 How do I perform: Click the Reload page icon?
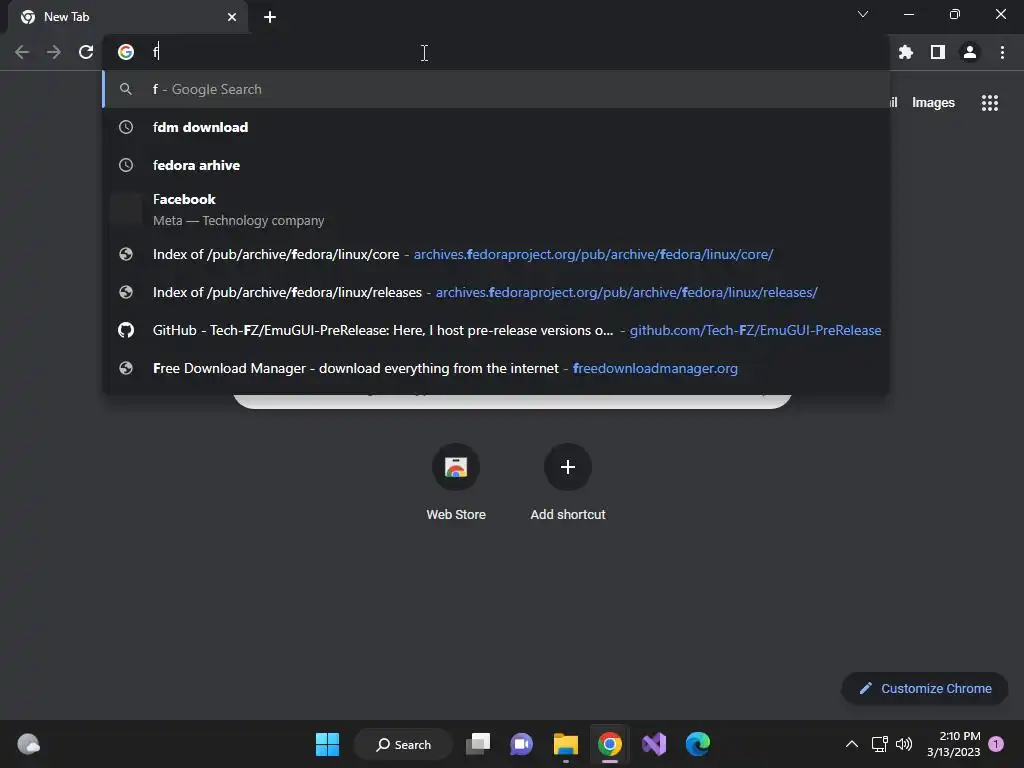pos(86,52)
